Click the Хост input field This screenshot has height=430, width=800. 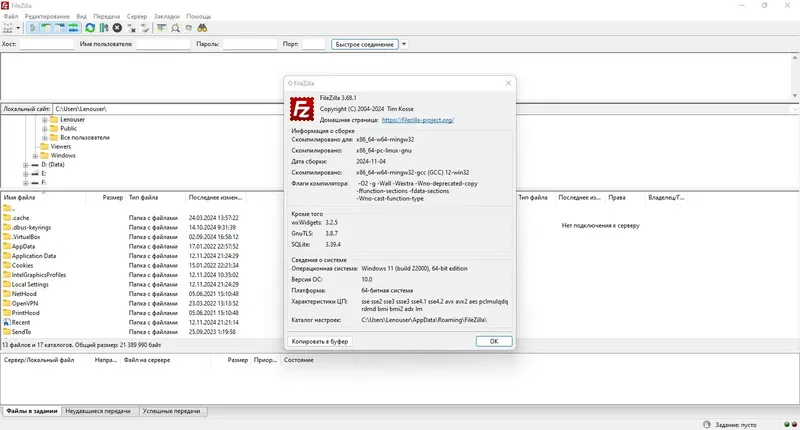click(x=46, y=44)
